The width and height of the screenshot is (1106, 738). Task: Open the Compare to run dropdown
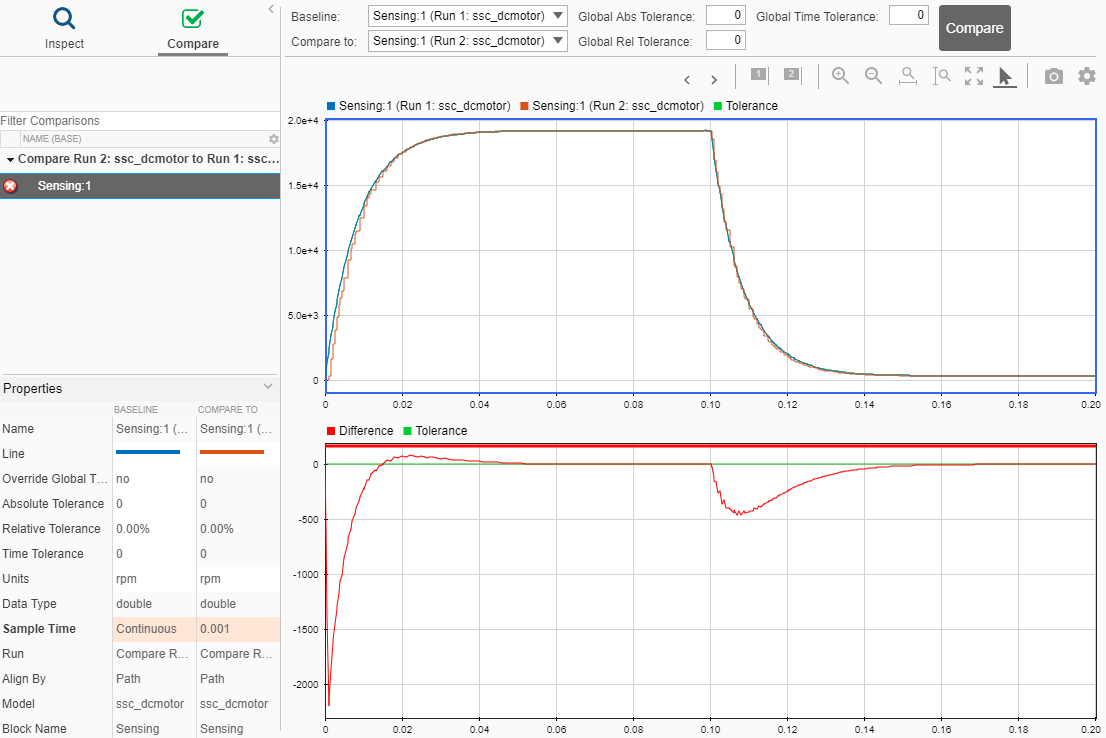559,40
